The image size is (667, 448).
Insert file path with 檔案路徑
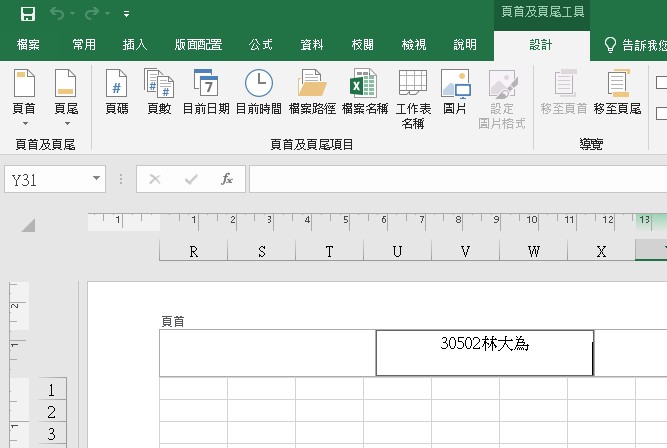point(311,92)
